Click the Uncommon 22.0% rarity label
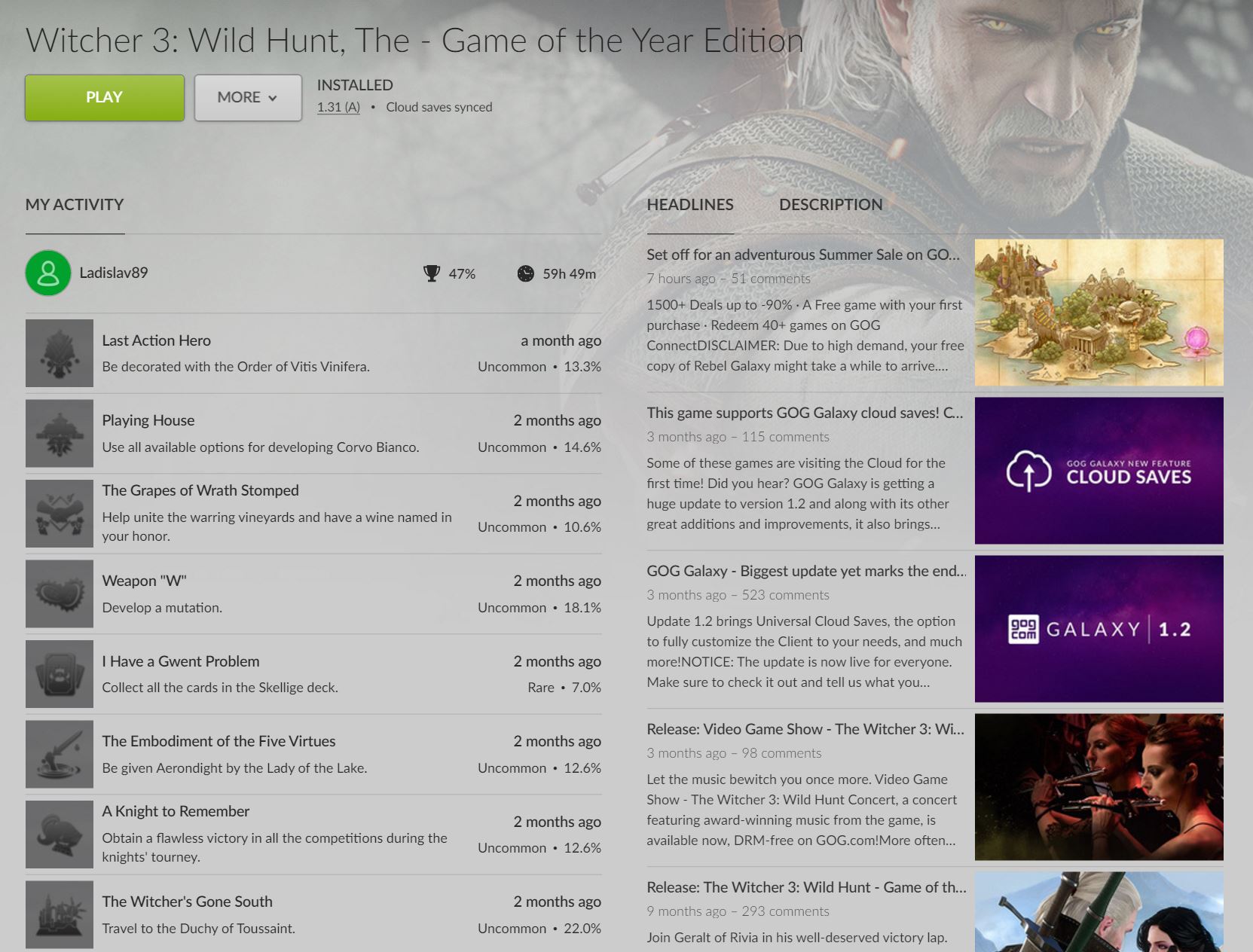Viewport: 1253px width, 952px height. 539,929
